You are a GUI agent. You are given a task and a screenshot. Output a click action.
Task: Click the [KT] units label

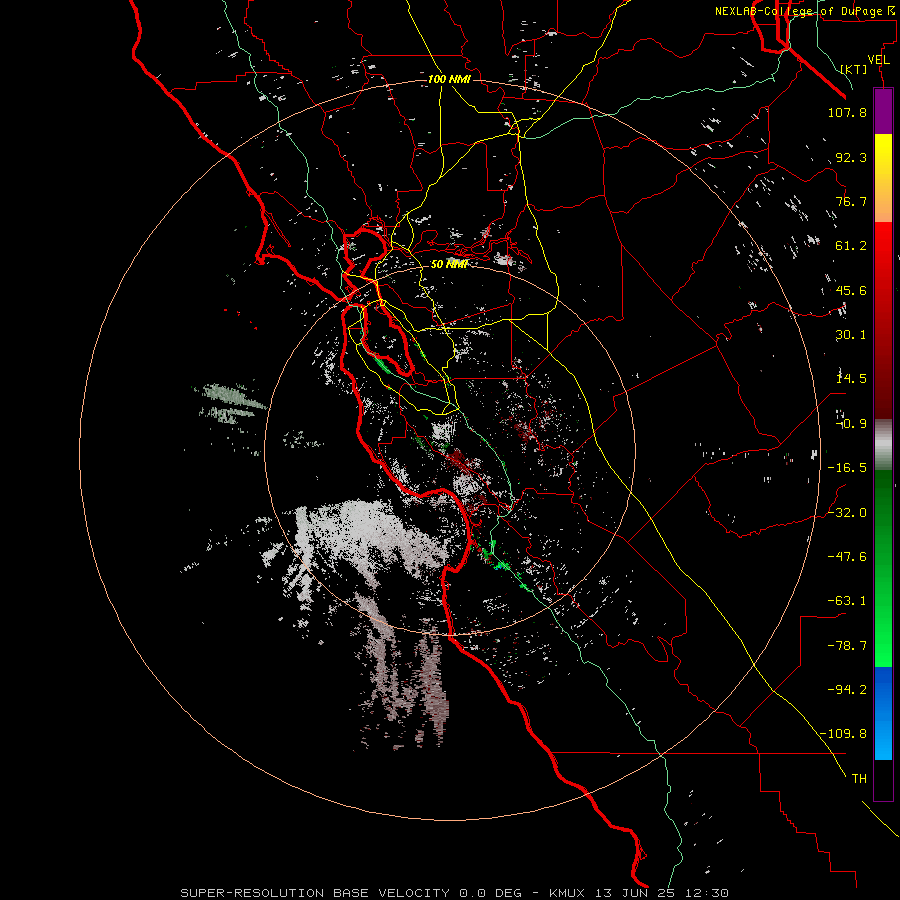854,69
